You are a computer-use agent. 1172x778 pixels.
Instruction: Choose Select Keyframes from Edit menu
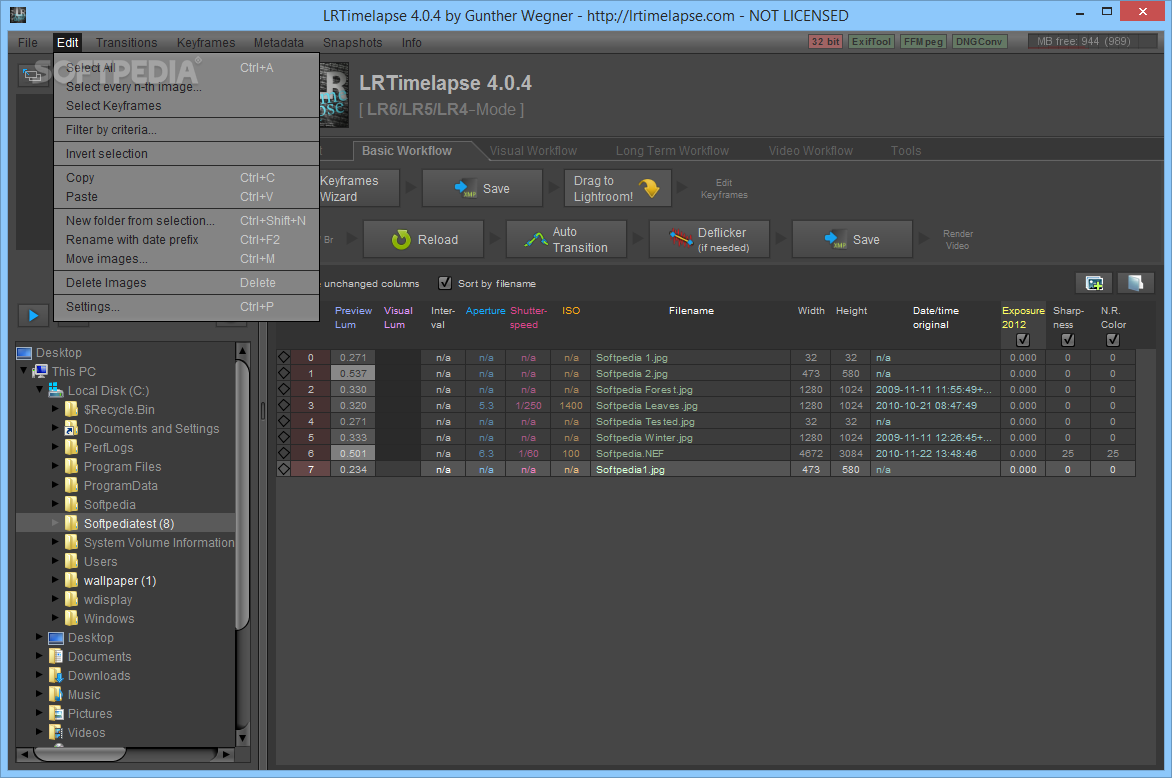186,105
